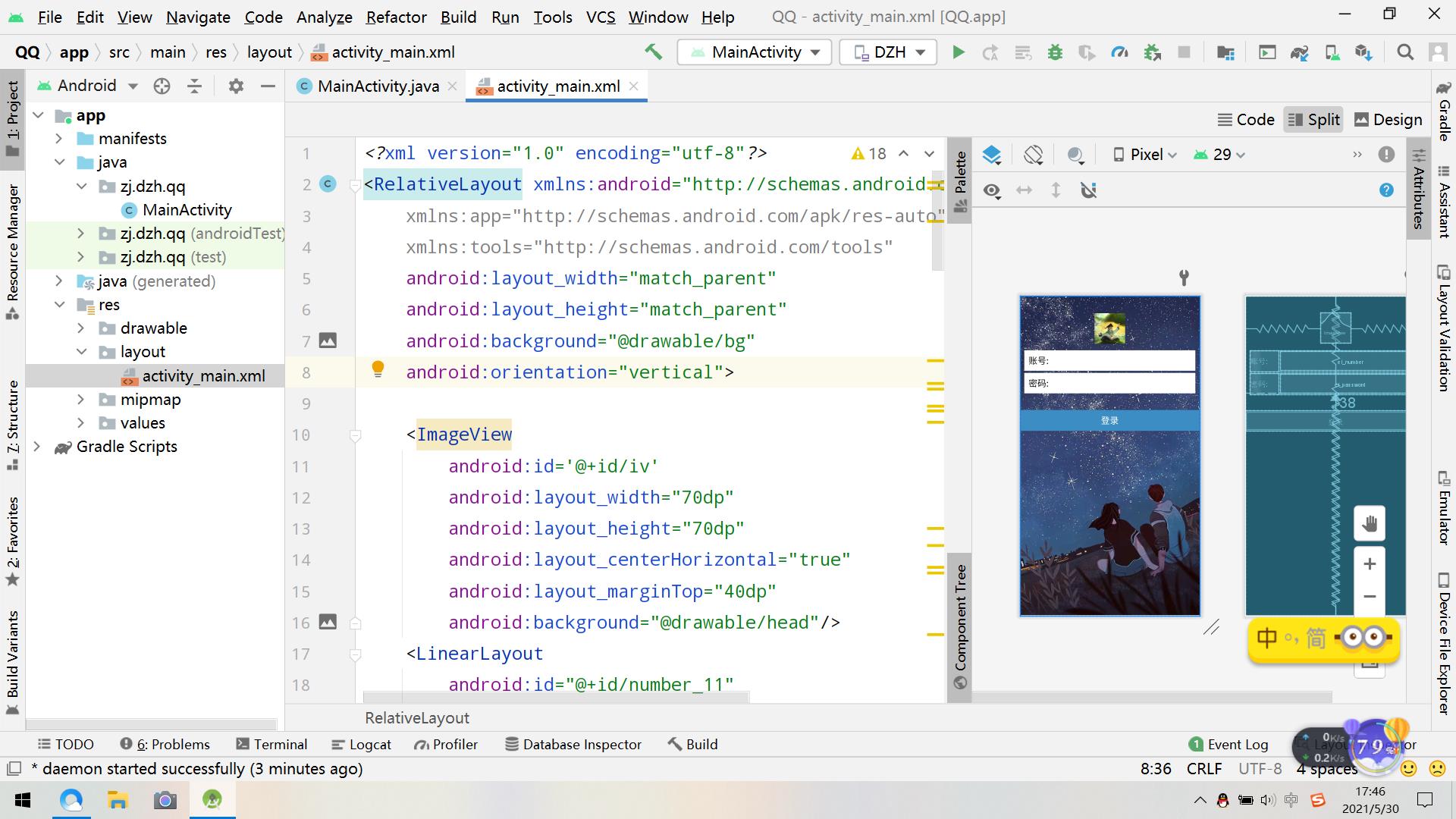1456x819 pixels.
Task: Click the related class icon on line 2
Action: (328, 184)
